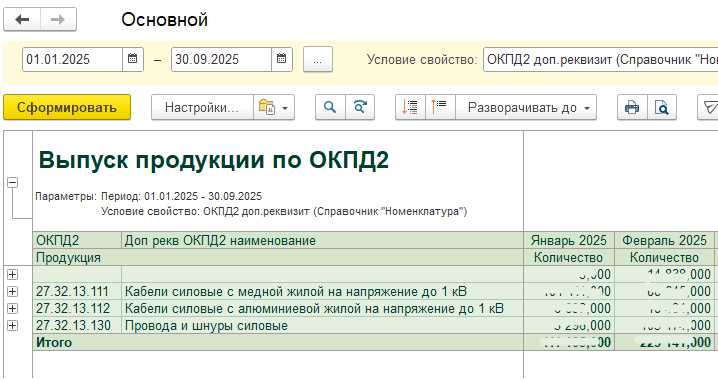
Task: Open print preview icon
Action: (662, 108)
